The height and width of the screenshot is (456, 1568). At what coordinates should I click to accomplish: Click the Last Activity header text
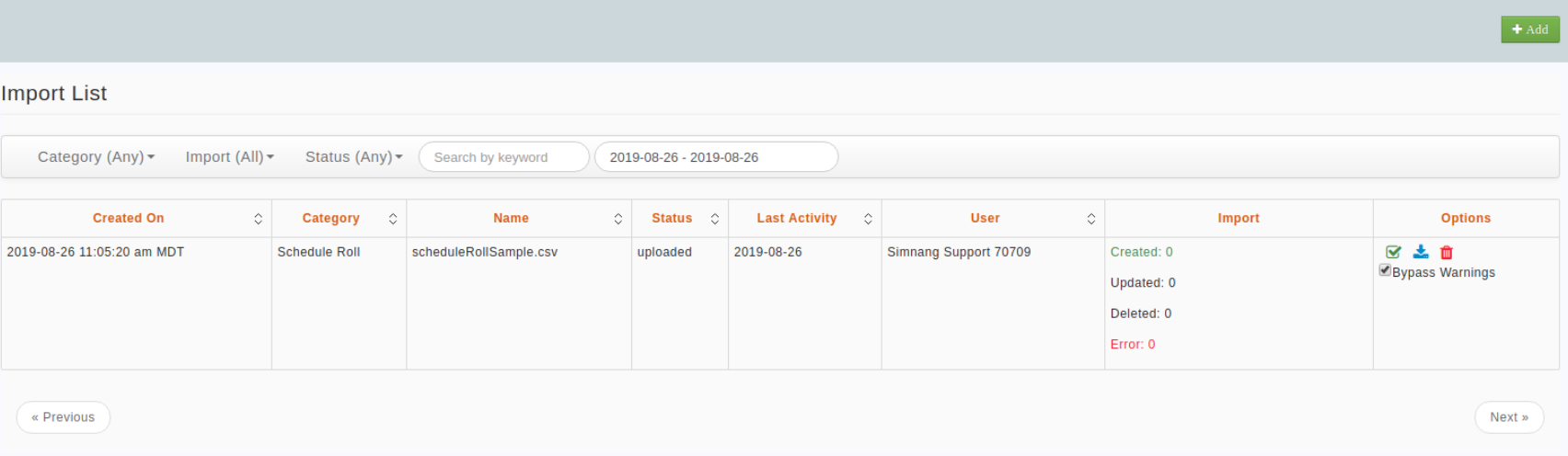point(797,219)
